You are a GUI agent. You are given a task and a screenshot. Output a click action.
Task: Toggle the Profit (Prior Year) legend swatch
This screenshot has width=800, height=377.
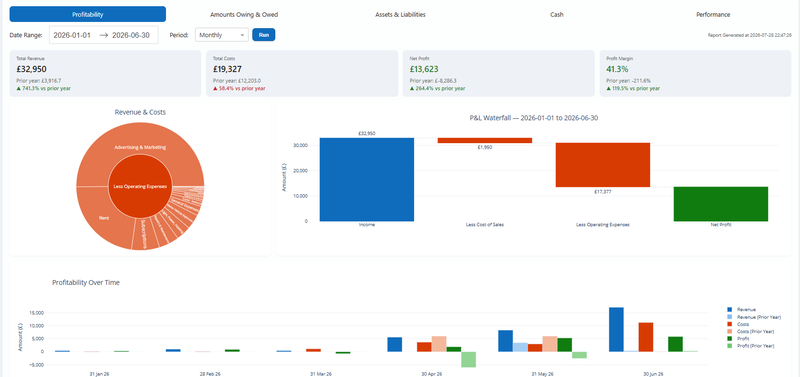coord(729,345)
